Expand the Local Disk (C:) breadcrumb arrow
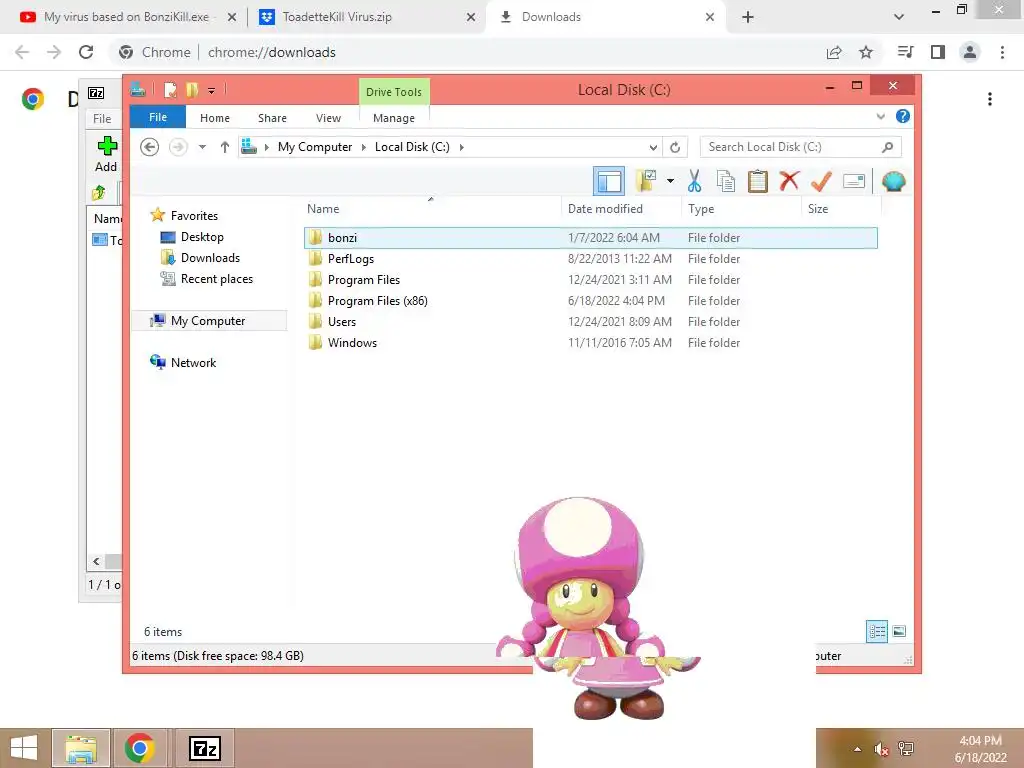1024x768 pixels. point(461,148)
